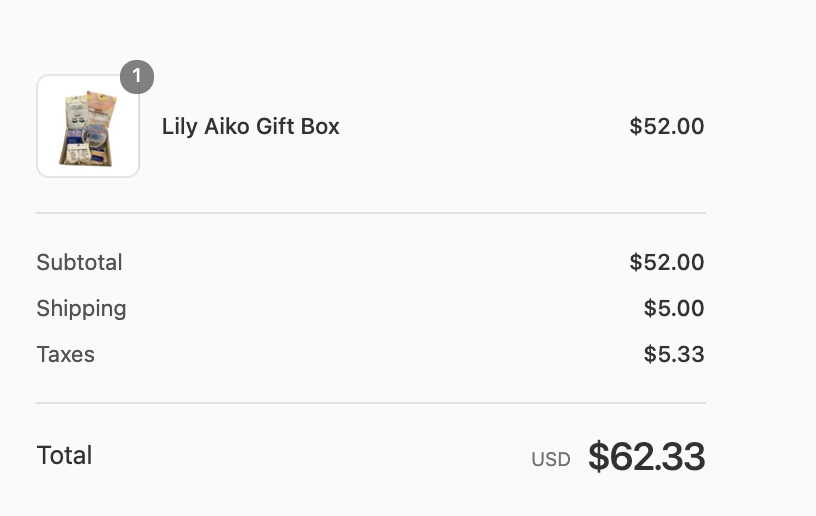Click the Total label
Viewport: 816px width, 516px height.
tap(64, 456)
